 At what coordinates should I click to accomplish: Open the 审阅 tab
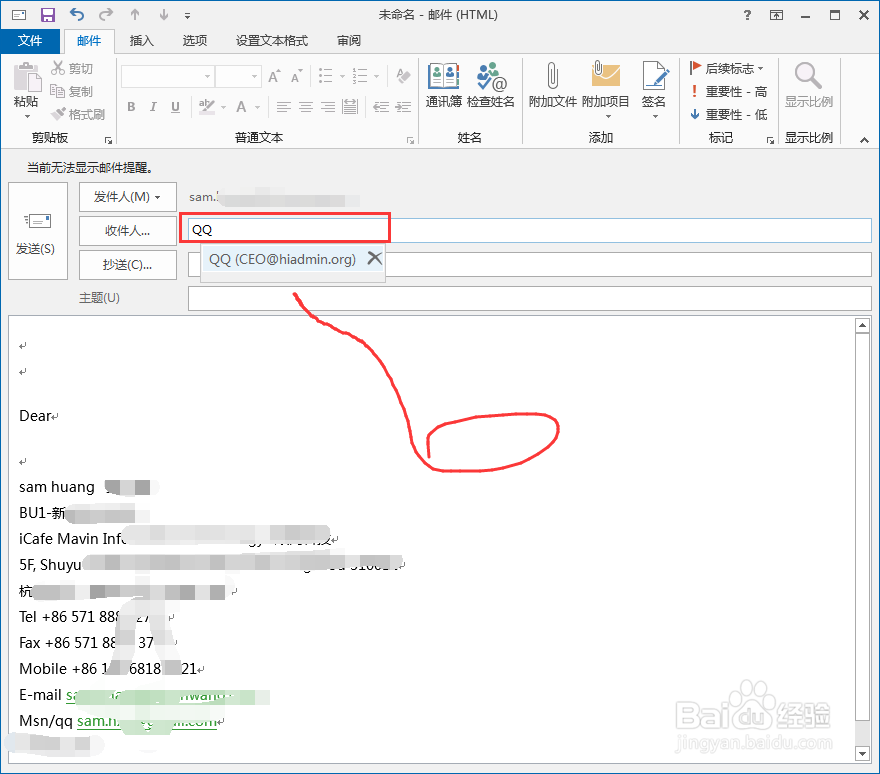pyautogui.click(x=349, y=40)
